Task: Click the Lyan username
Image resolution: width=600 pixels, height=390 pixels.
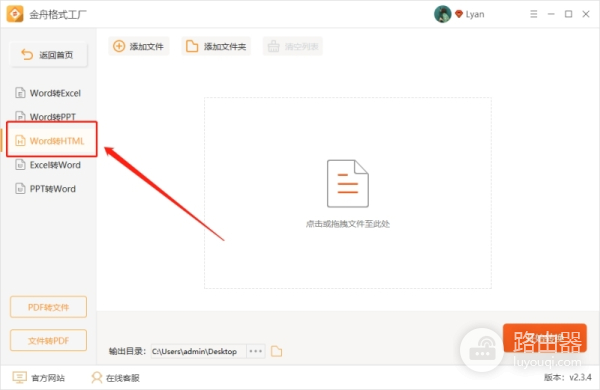Action: [x=475, y=15]
